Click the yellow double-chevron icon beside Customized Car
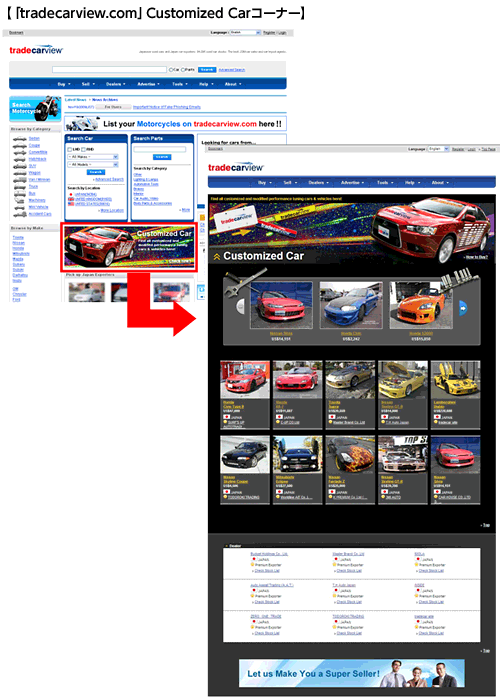500x700 pixels. [217, 256]
